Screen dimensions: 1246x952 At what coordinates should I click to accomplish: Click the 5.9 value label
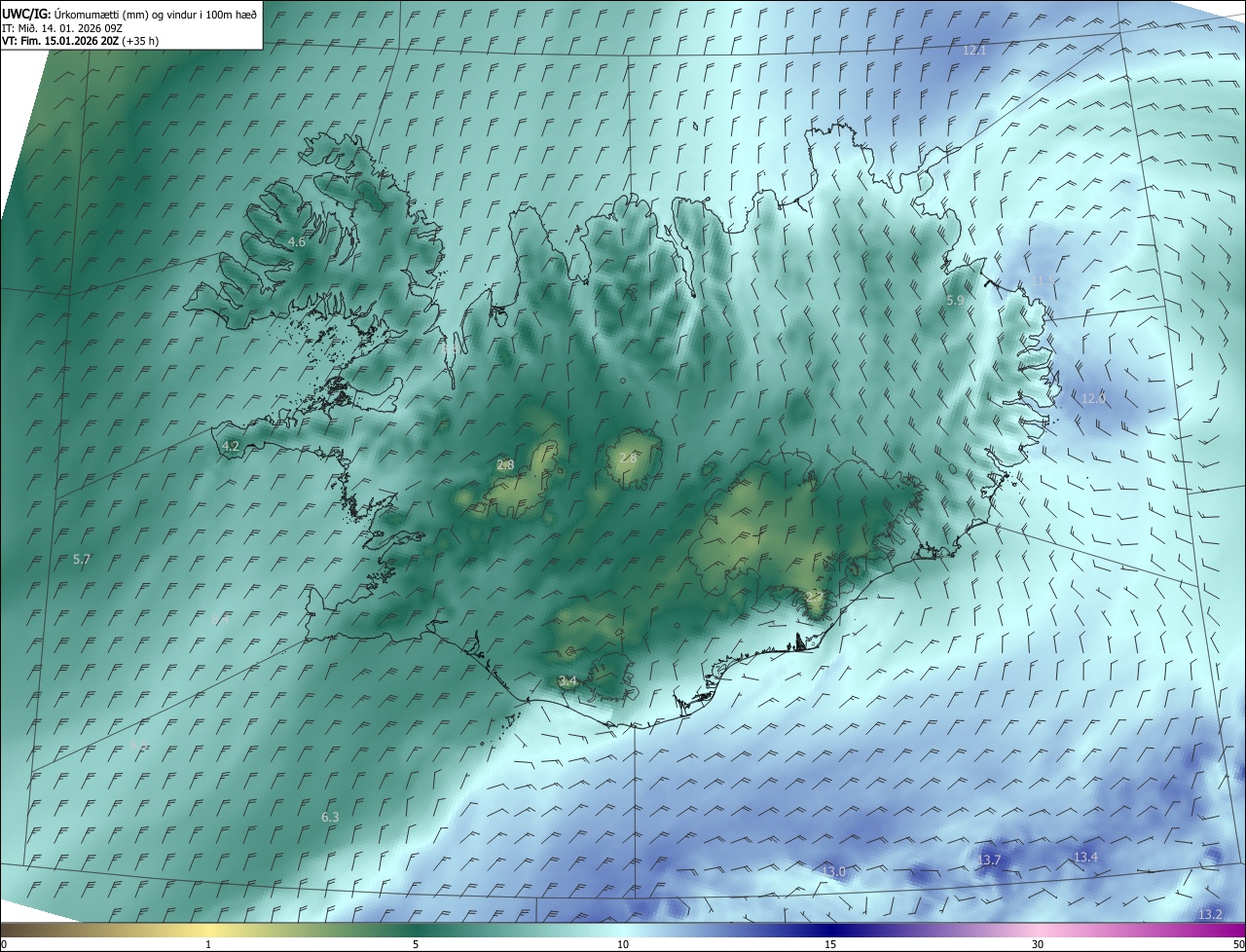[955, 301]
